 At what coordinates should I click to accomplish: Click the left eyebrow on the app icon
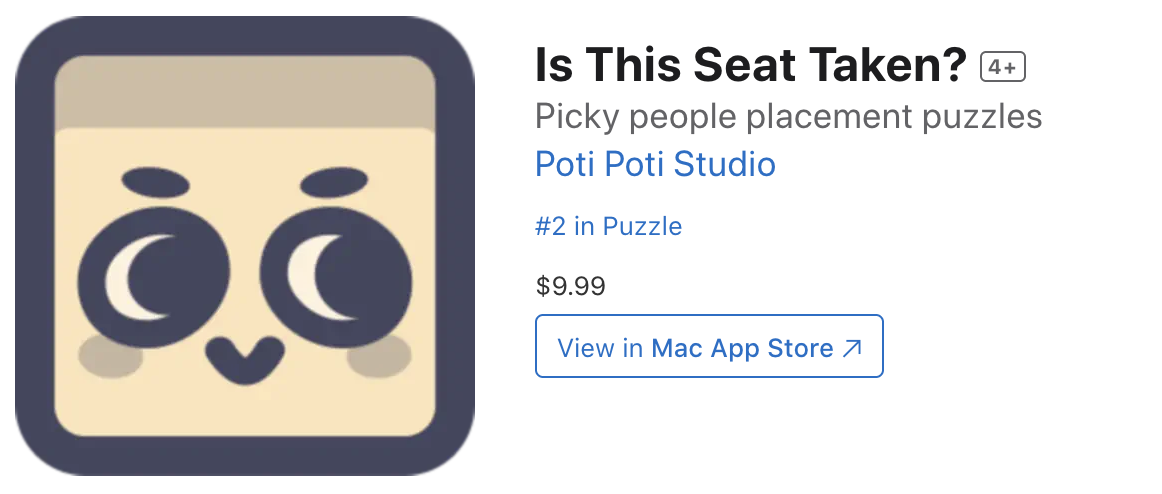[155, 184]
